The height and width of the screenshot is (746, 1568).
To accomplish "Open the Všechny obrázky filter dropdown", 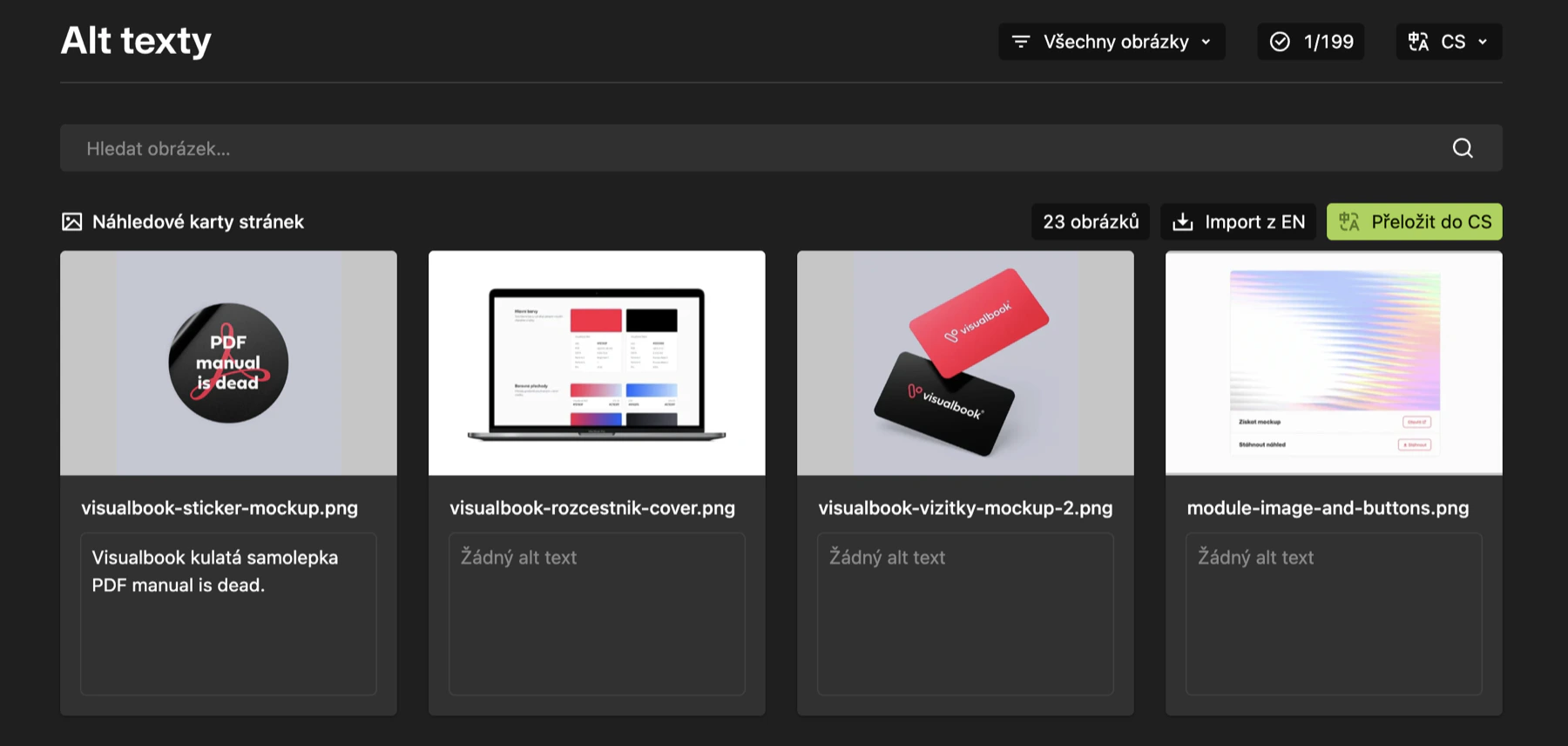I will pos(1112,42).
